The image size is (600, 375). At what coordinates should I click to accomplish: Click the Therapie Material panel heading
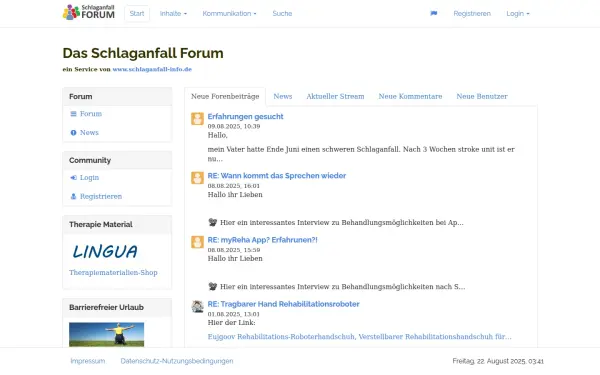(x=101, y=225)
